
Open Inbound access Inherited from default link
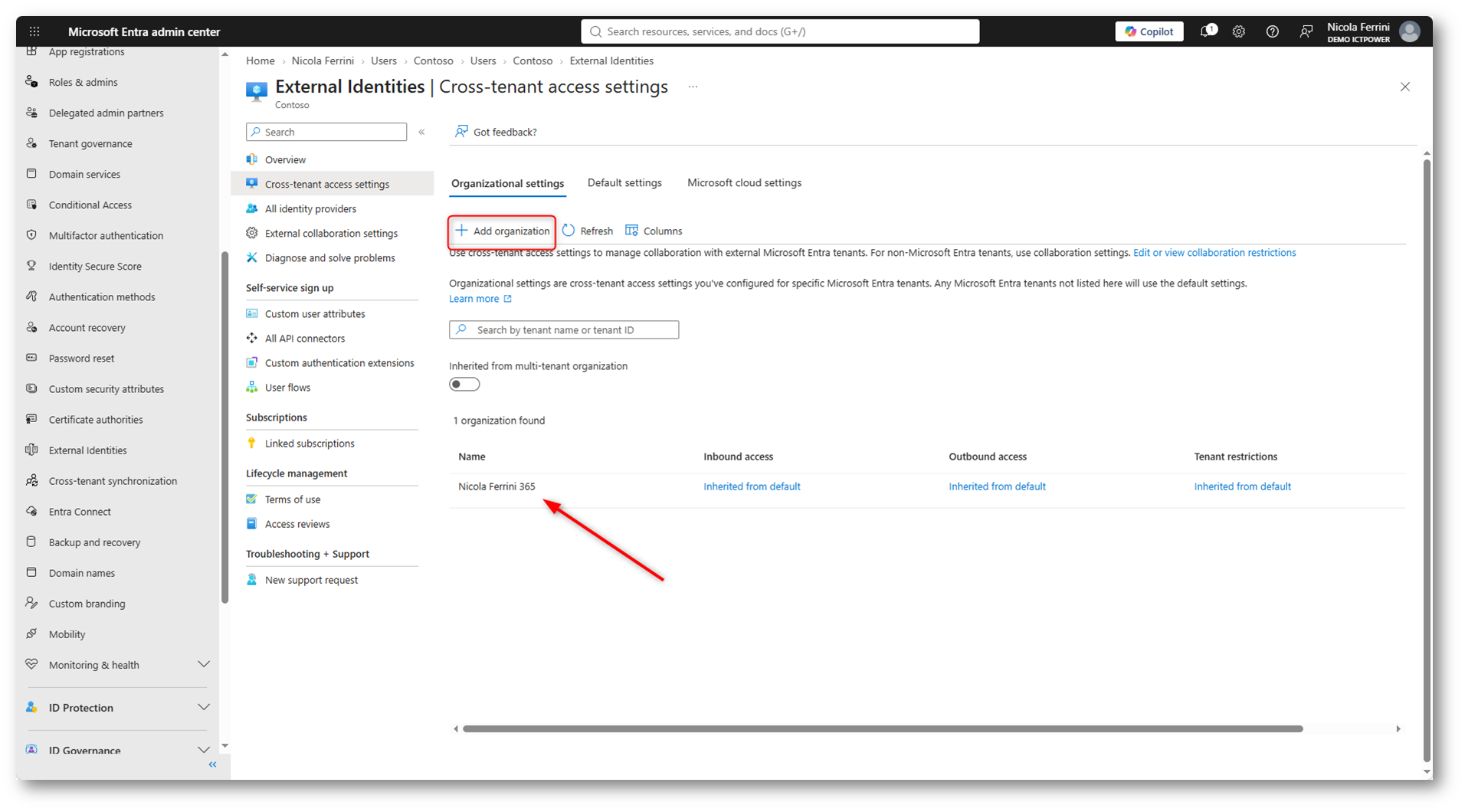pos(752,486)
